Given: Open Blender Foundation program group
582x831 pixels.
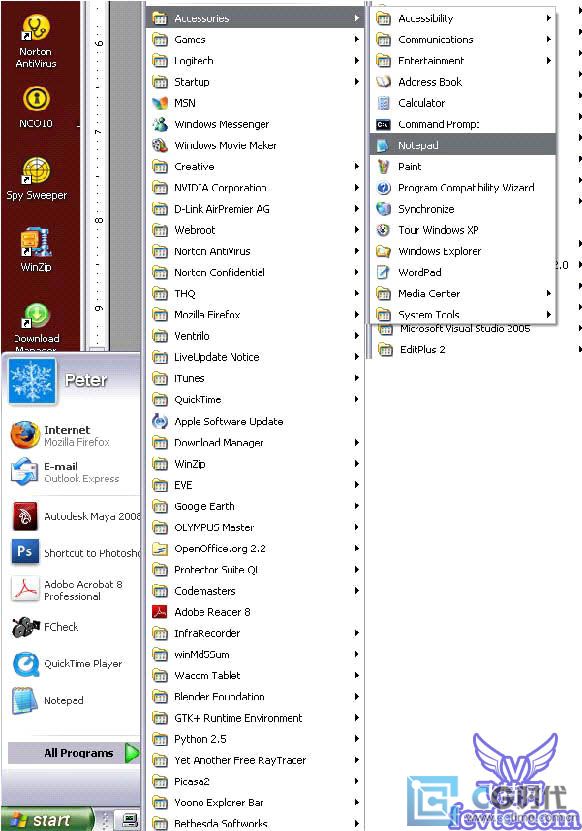Looking at the screenshot, I should coord(255,696).
